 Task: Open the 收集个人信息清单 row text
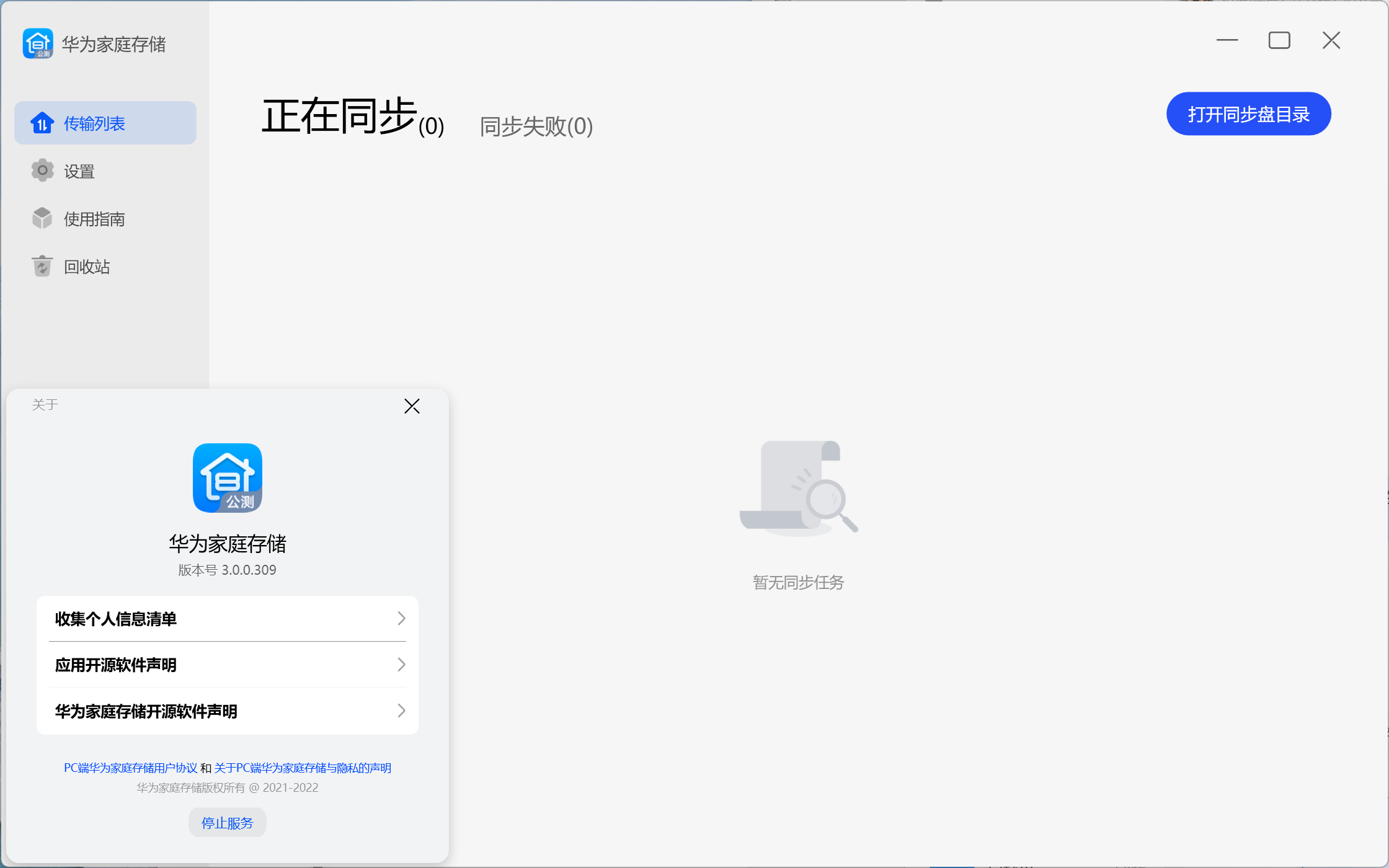click(x=116, y=619)
